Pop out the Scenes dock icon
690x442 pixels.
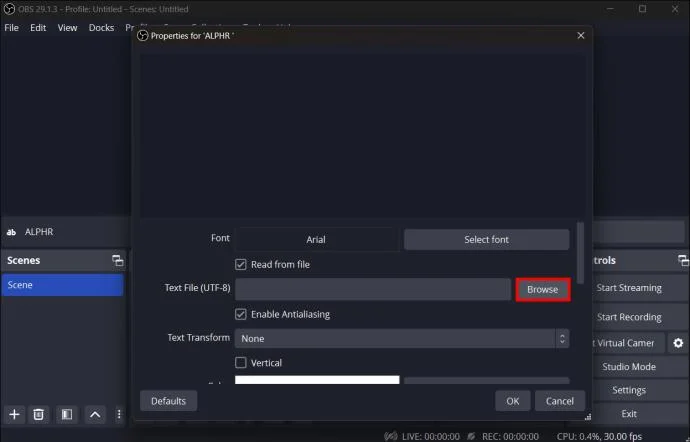pos(117,260)
